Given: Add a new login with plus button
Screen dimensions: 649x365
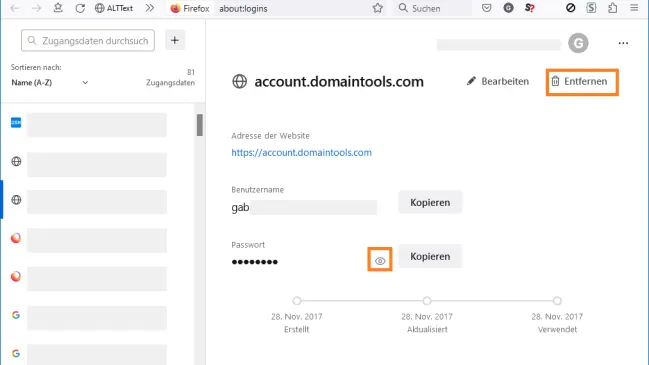Looking at the screenshot, I should click(175, 40).
